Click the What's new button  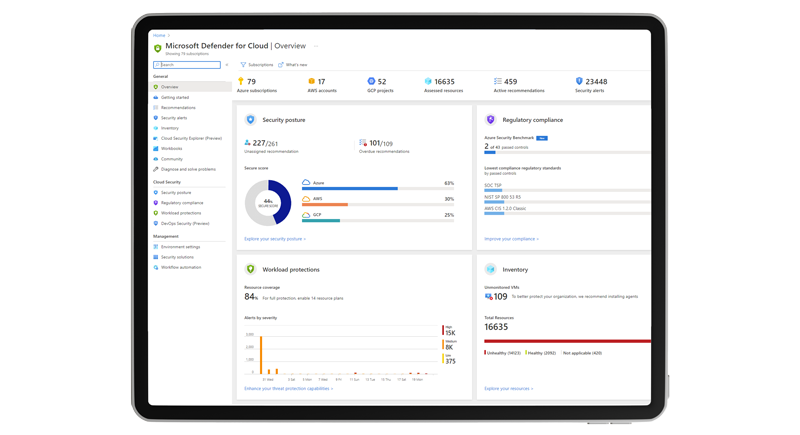[292, 65]
